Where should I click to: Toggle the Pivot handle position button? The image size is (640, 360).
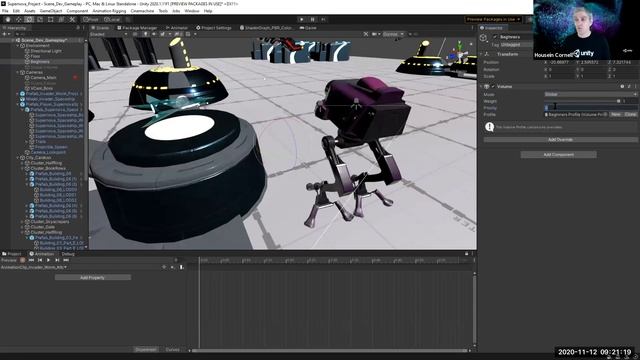pos(91,19)
